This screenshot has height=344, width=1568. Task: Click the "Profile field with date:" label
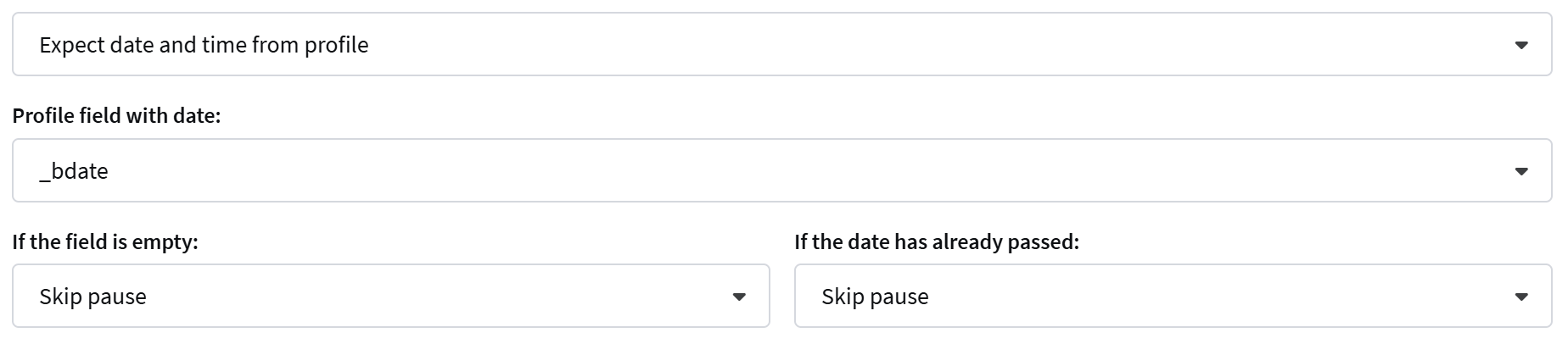coord(116,116)
